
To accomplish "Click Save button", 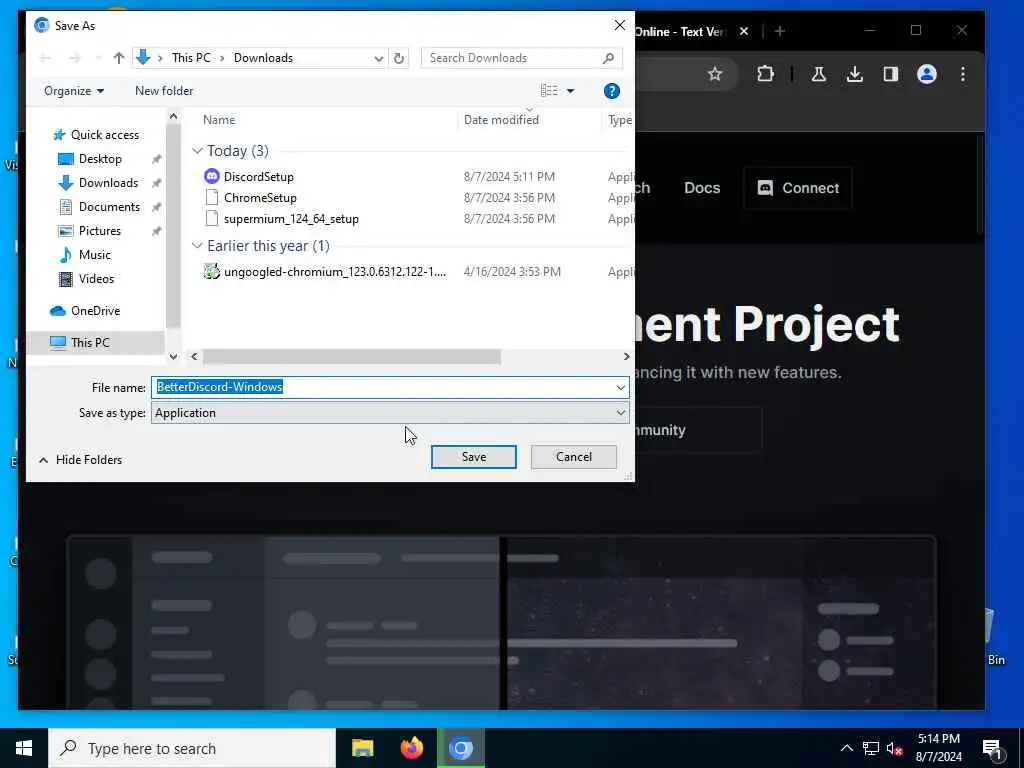I will [x=473, y=456].
